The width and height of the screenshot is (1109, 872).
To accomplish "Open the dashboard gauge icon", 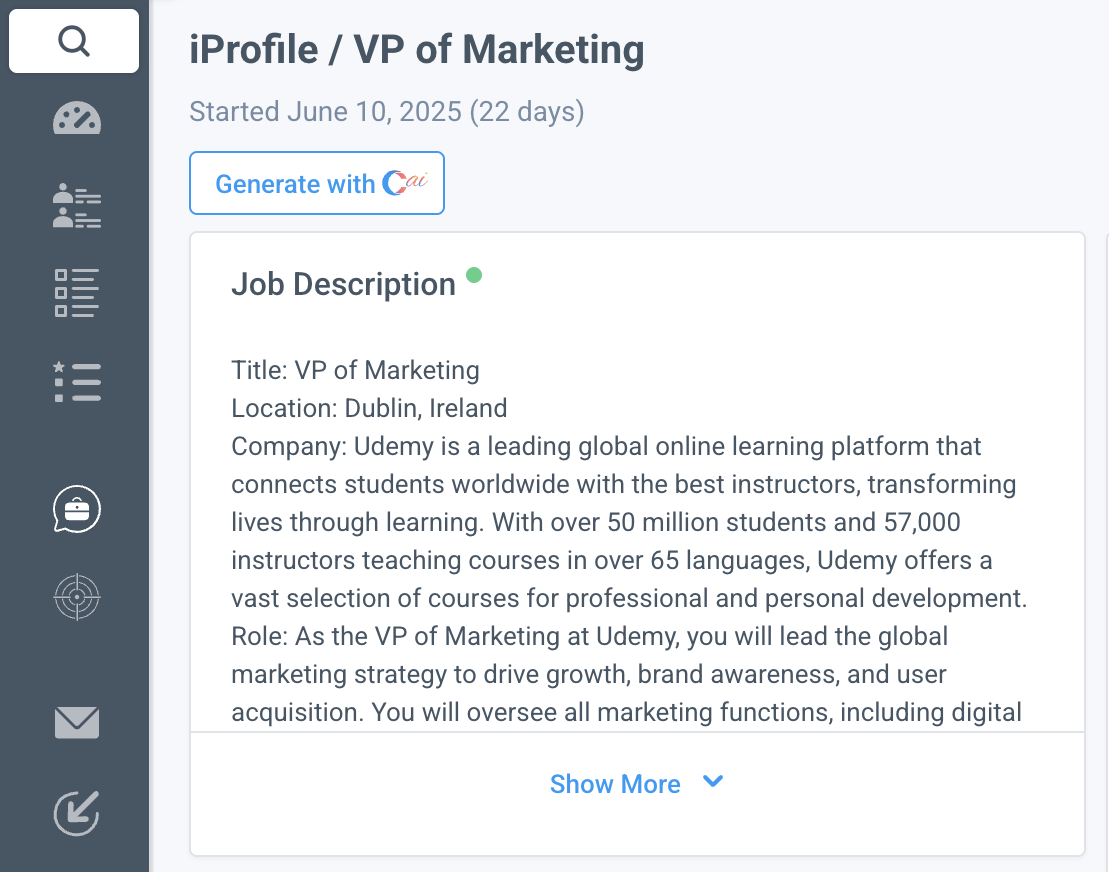I will pos(77,119).
